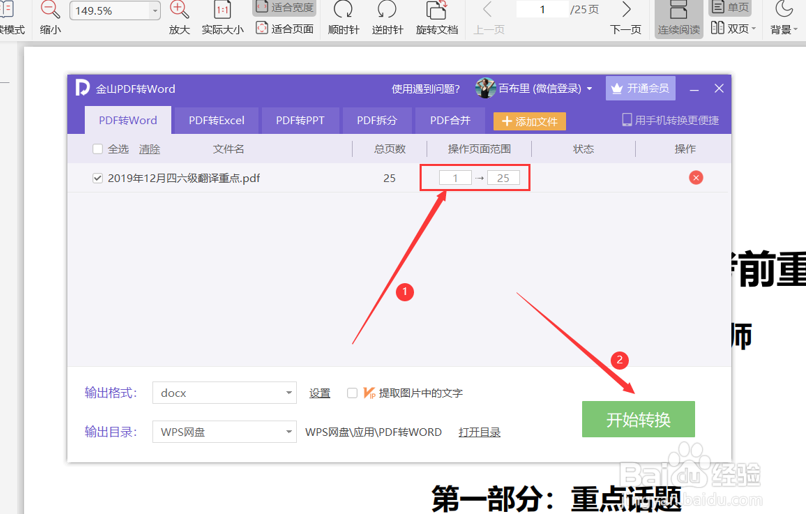Click the 操作页面范围 column header
Viewport: 808px width, 528px height.
click(x=479, y=149)
